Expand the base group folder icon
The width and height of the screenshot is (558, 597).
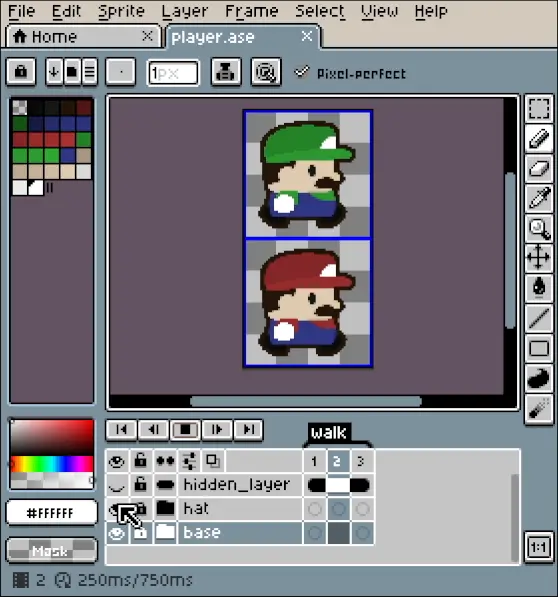click(x=165, y=533)
